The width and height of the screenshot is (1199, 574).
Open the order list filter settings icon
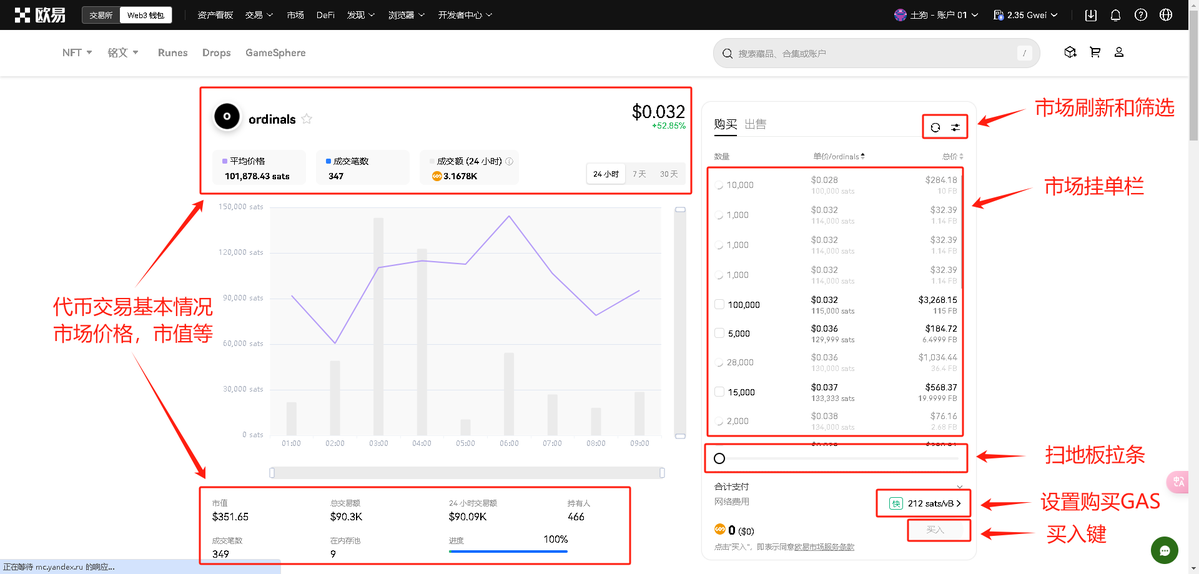tap(955, 127)
